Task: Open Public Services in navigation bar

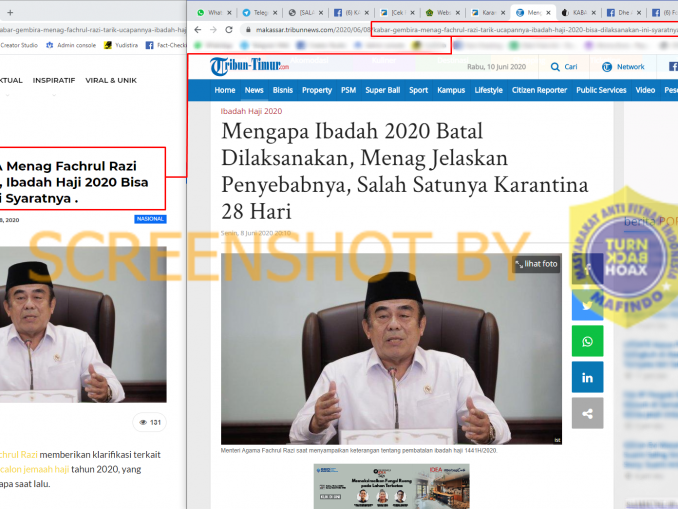Action: point(601,90)
